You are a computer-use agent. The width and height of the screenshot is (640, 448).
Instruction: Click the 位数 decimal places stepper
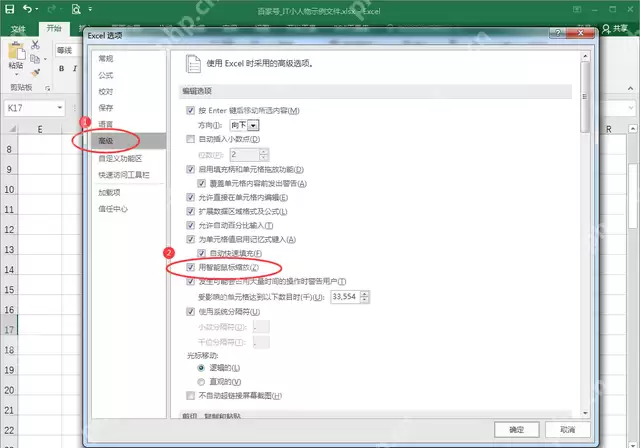(263, 155)
